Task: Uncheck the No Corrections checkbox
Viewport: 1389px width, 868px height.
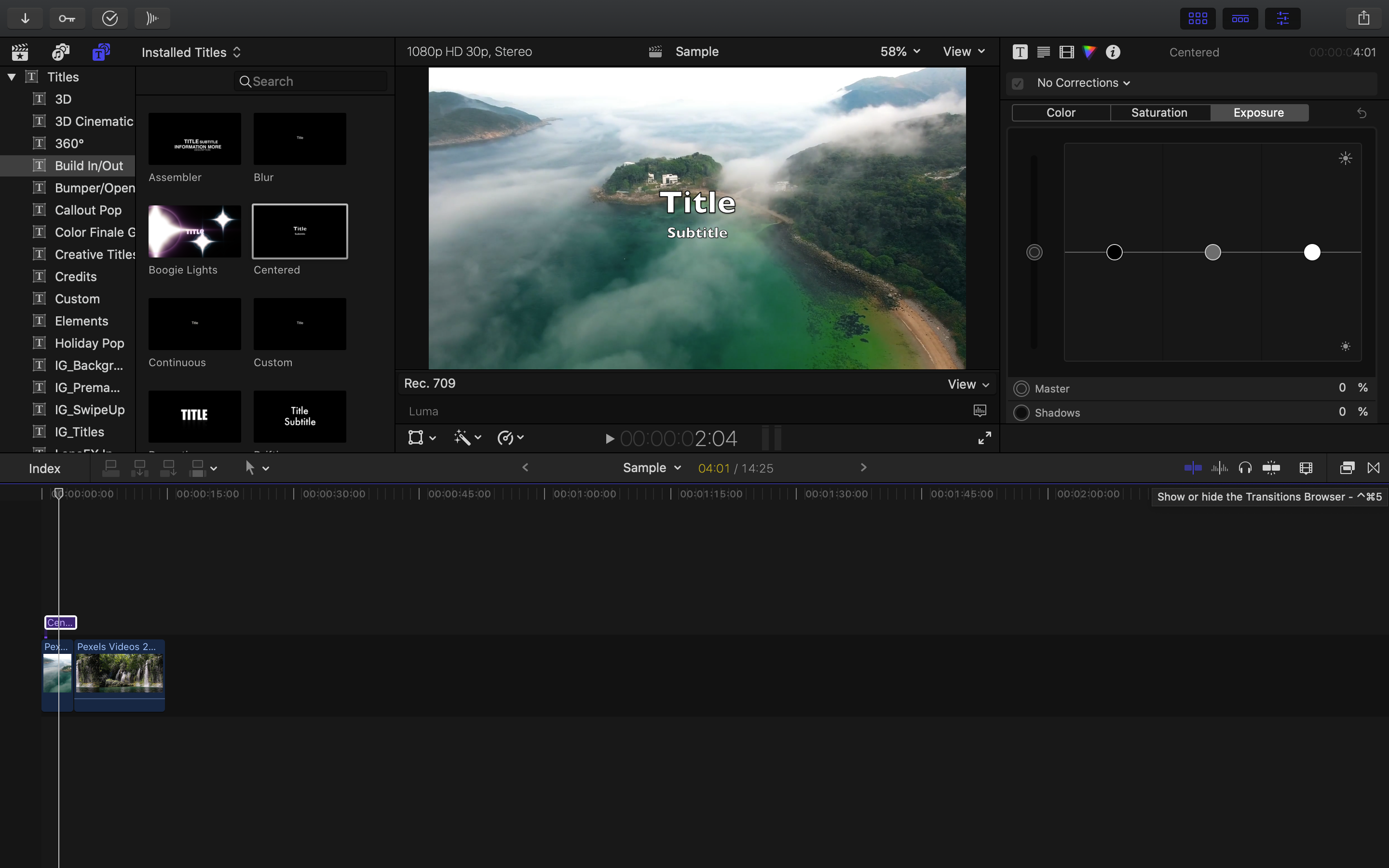Action: pyautogui.click(x=1017, y=83)
